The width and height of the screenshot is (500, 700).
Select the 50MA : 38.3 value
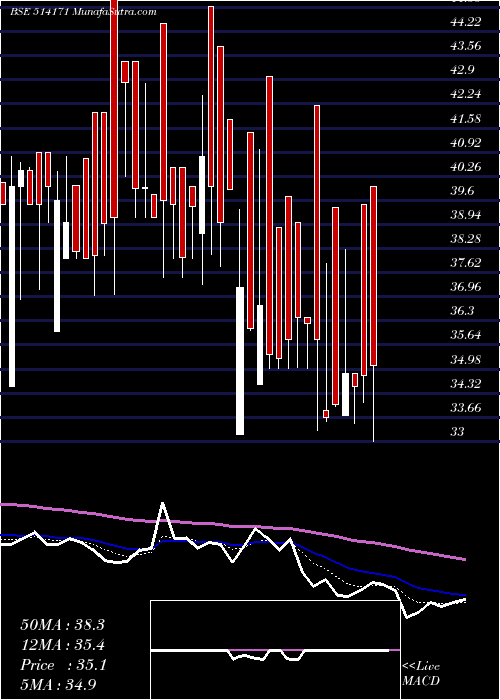coord(62,625)
